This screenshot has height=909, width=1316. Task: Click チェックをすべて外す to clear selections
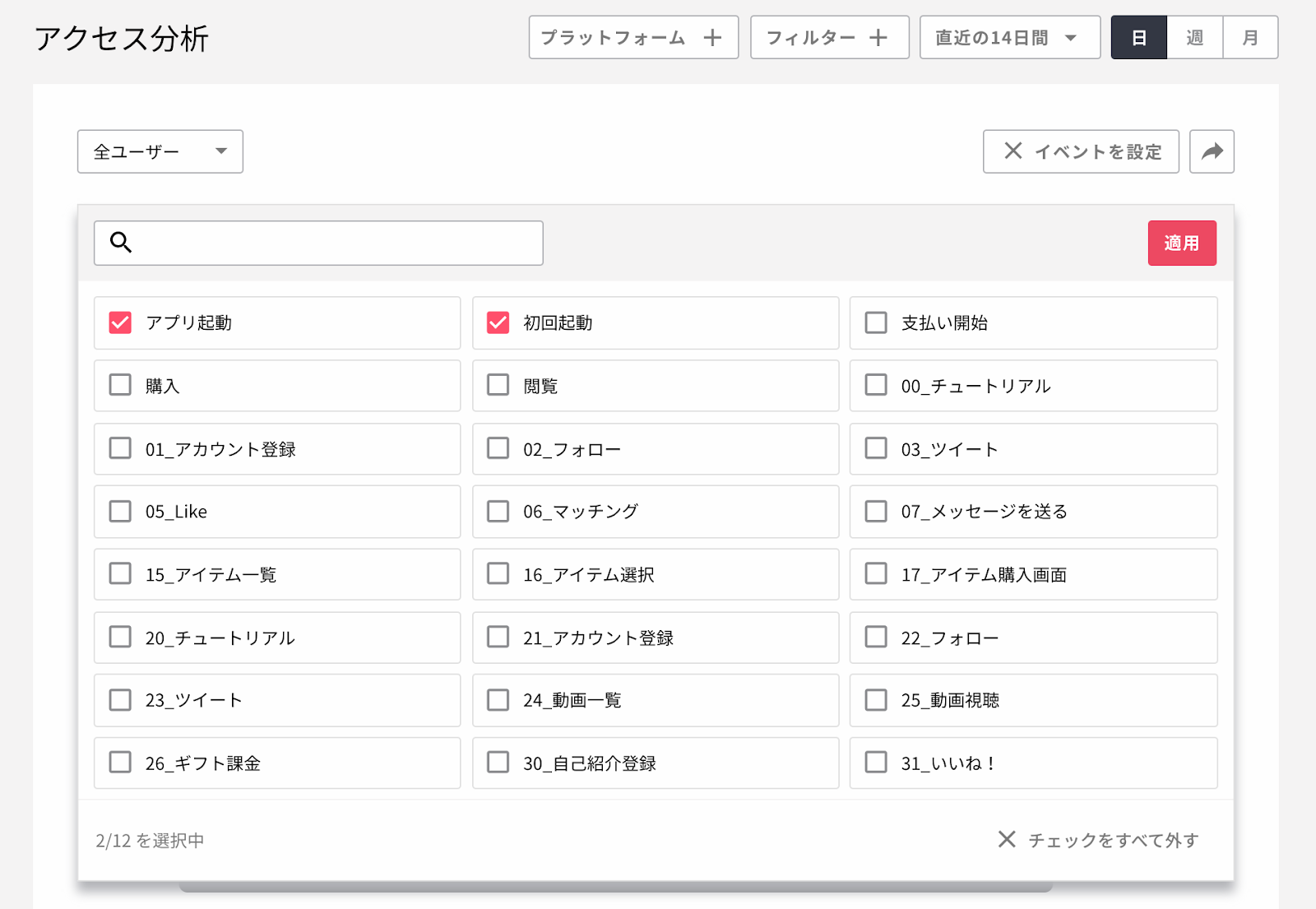click(1113, 840)
